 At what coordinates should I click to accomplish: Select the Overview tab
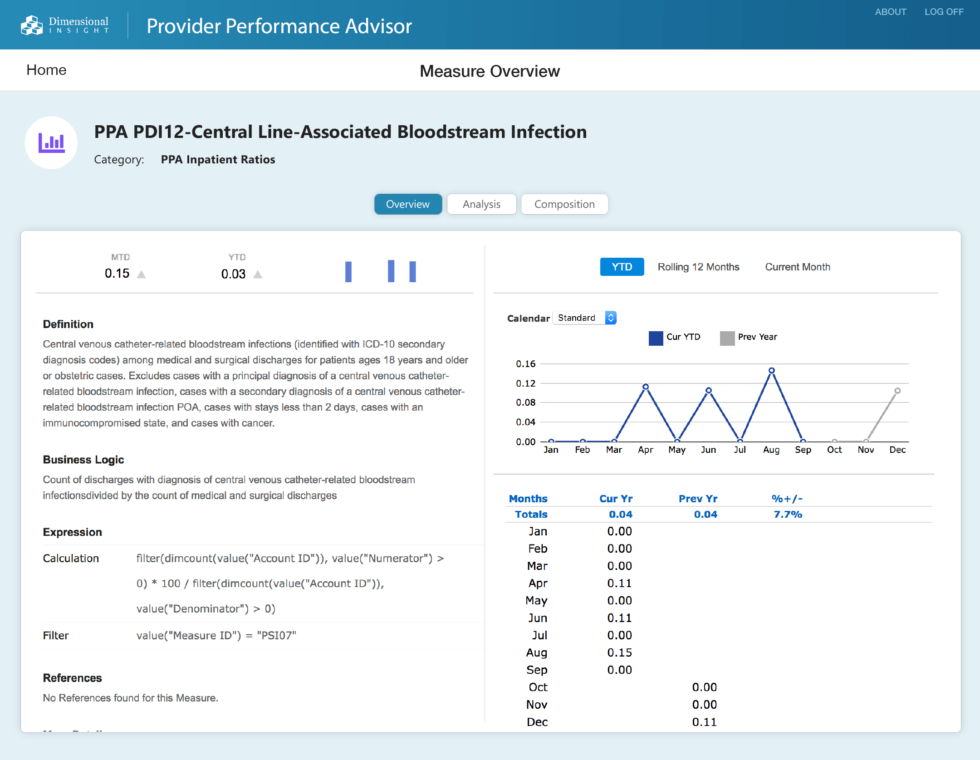click(x=408, y=203)
